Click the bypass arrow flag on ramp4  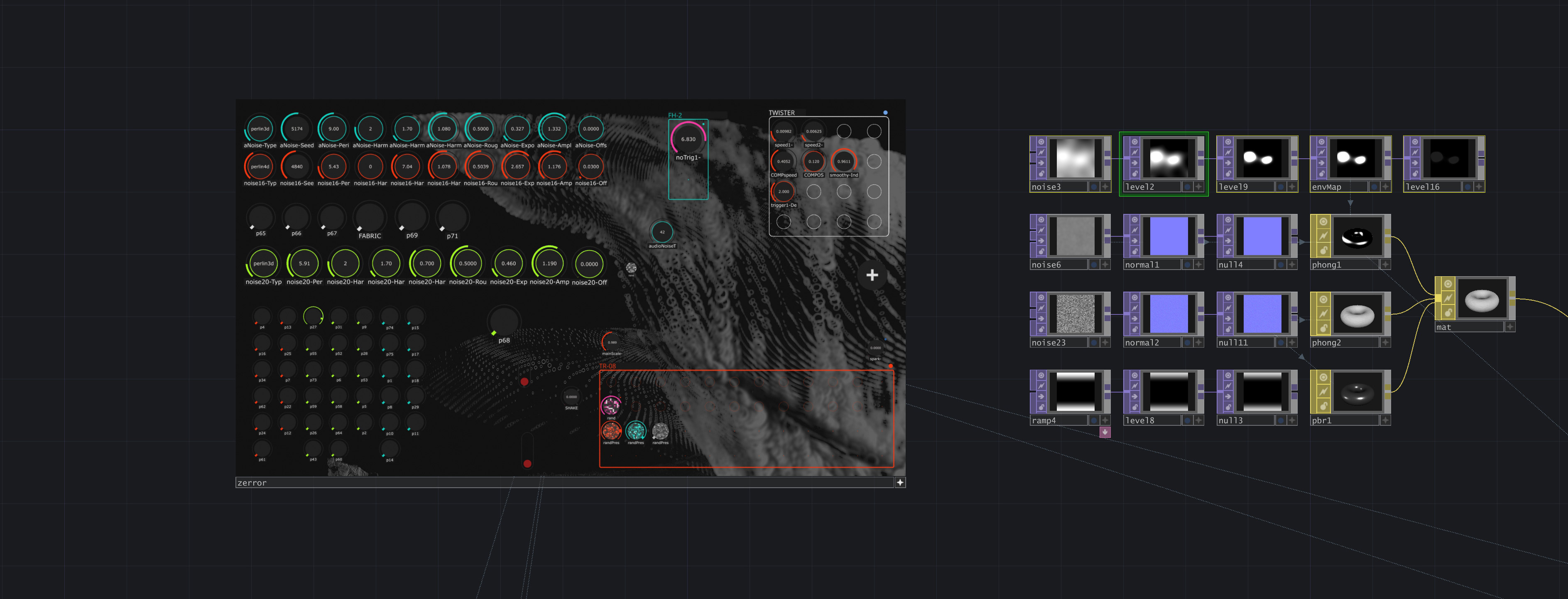point(1041,397)
